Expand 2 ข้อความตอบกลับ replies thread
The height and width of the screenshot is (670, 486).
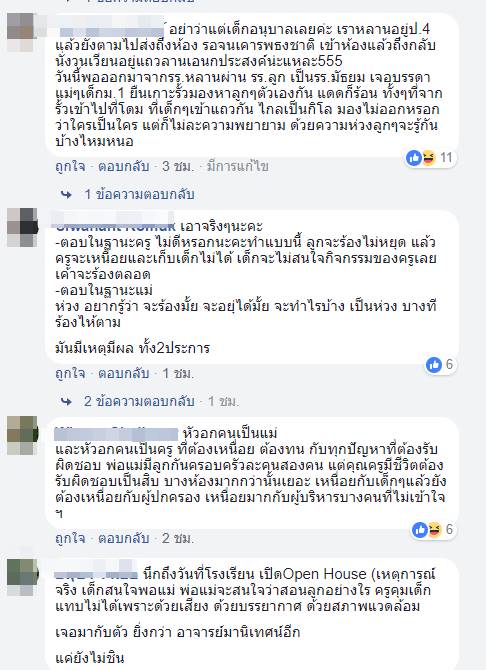pos(139,402)
